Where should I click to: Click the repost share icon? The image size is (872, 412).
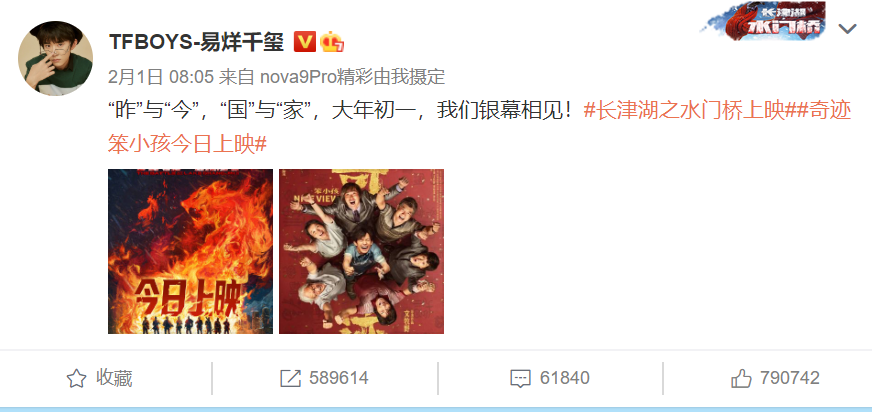tap(290, 379)
